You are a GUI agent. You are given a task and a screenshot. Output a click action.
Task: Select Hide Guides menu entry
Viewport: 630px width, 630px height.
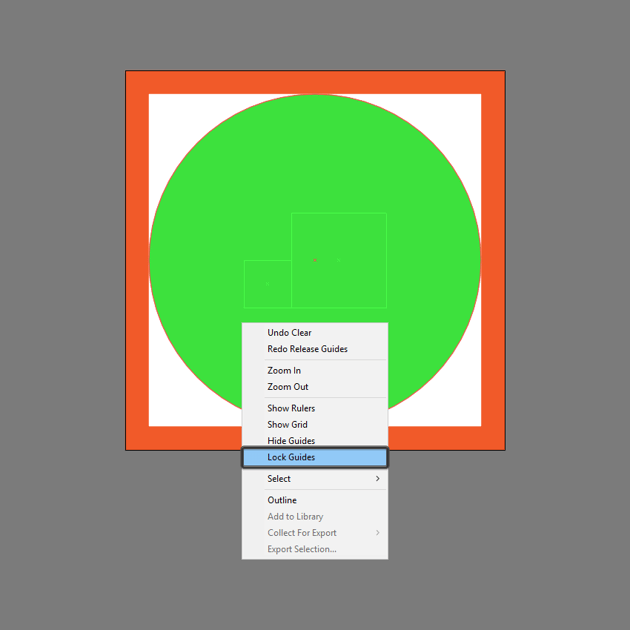click(315, 440)
